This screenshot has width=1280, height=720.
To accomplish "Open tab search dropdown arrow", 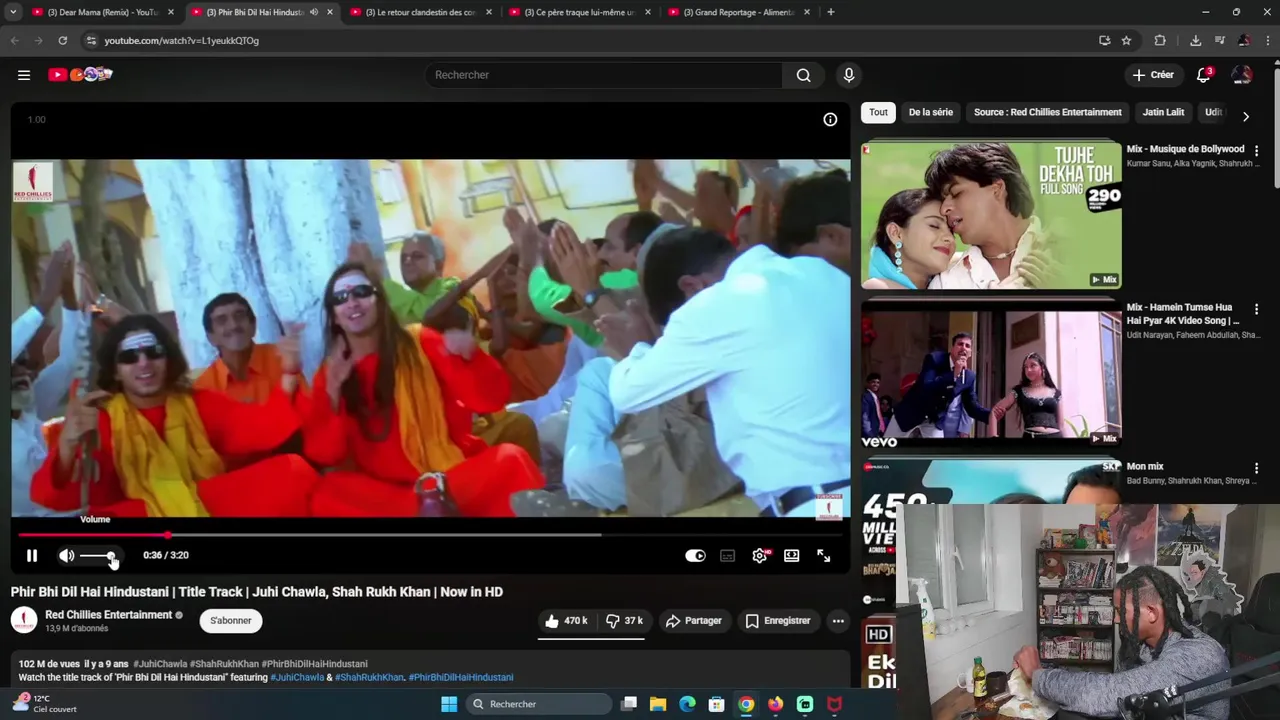I will [13, 12].
